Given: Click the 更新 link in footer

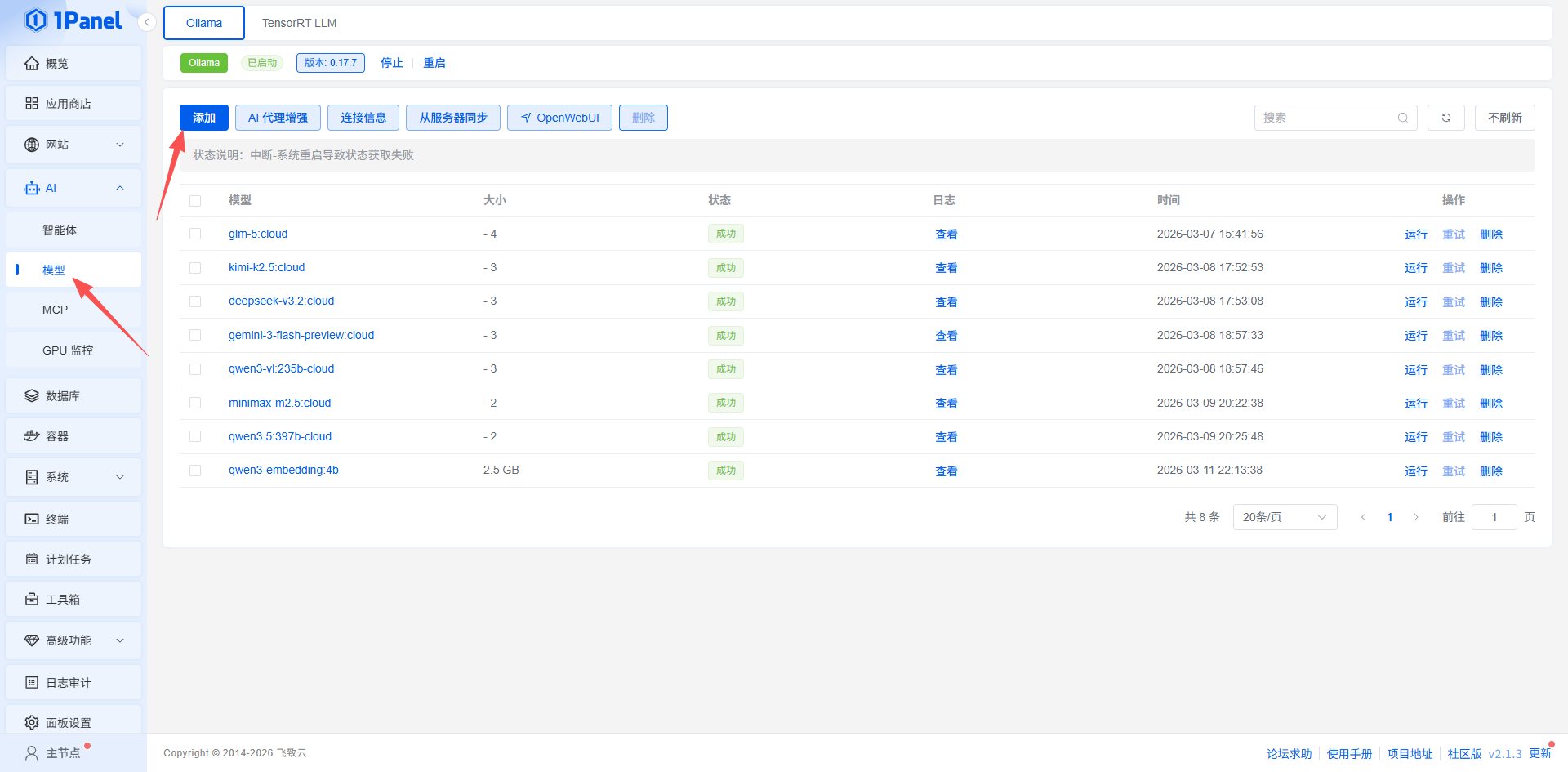Looking at the screenshot, I should (1540, 753).
